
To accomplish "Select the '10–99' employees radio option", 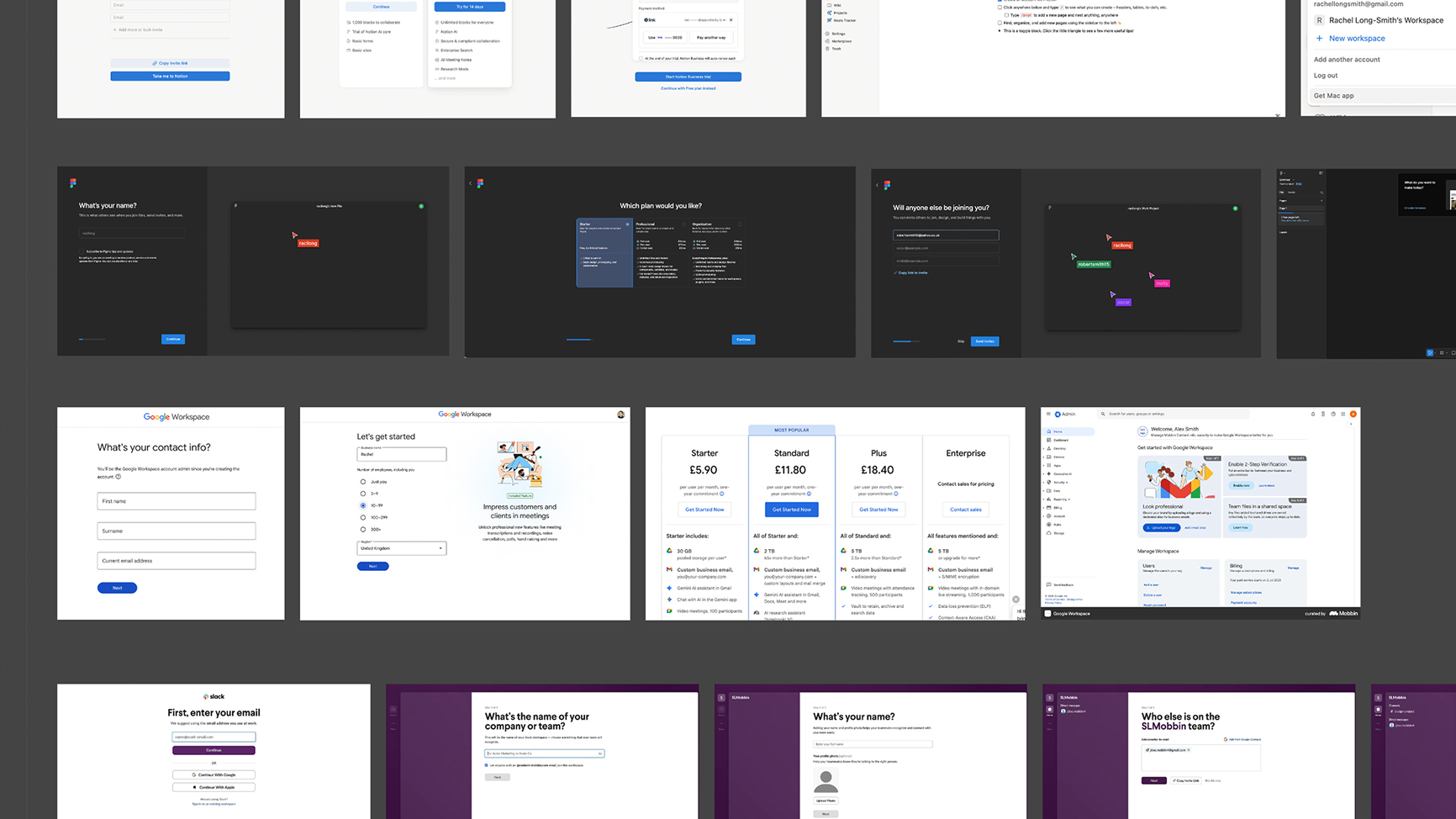I will point(363,505).
